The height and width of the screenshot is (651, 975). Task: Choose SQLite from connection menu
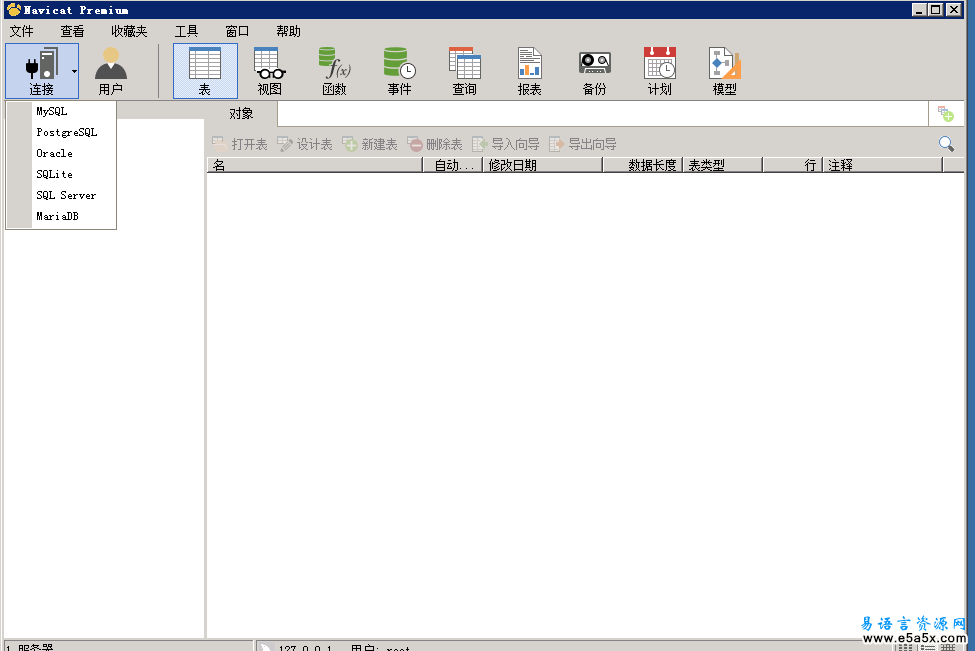click(x=61, y=175)
